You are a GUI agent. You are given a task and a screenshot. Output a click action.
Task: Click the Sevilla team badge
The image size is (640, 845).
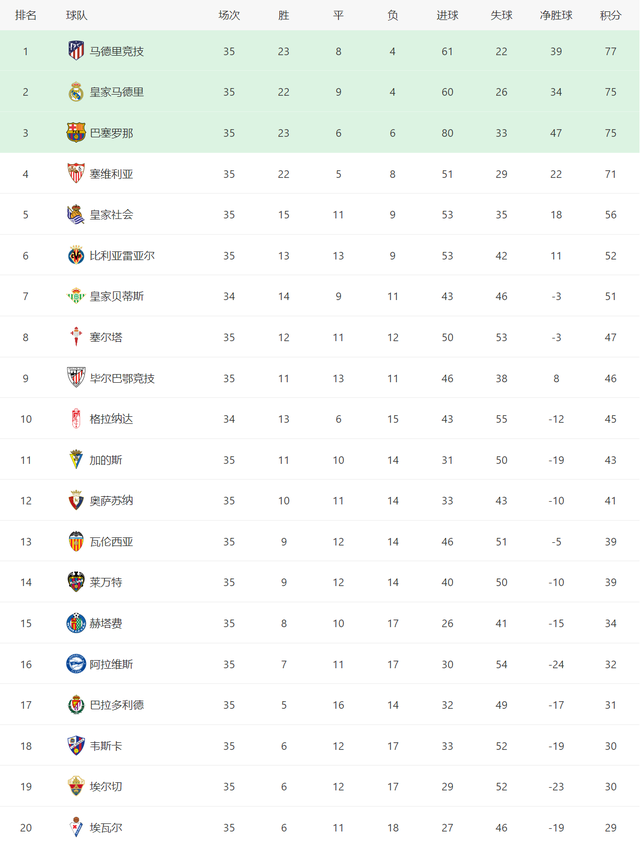76,174
